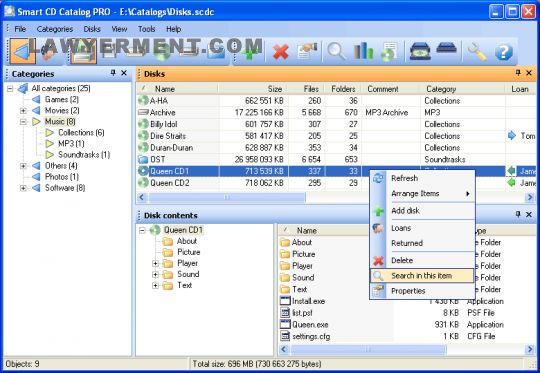Open the Categories menu

[x=55, y=29]
